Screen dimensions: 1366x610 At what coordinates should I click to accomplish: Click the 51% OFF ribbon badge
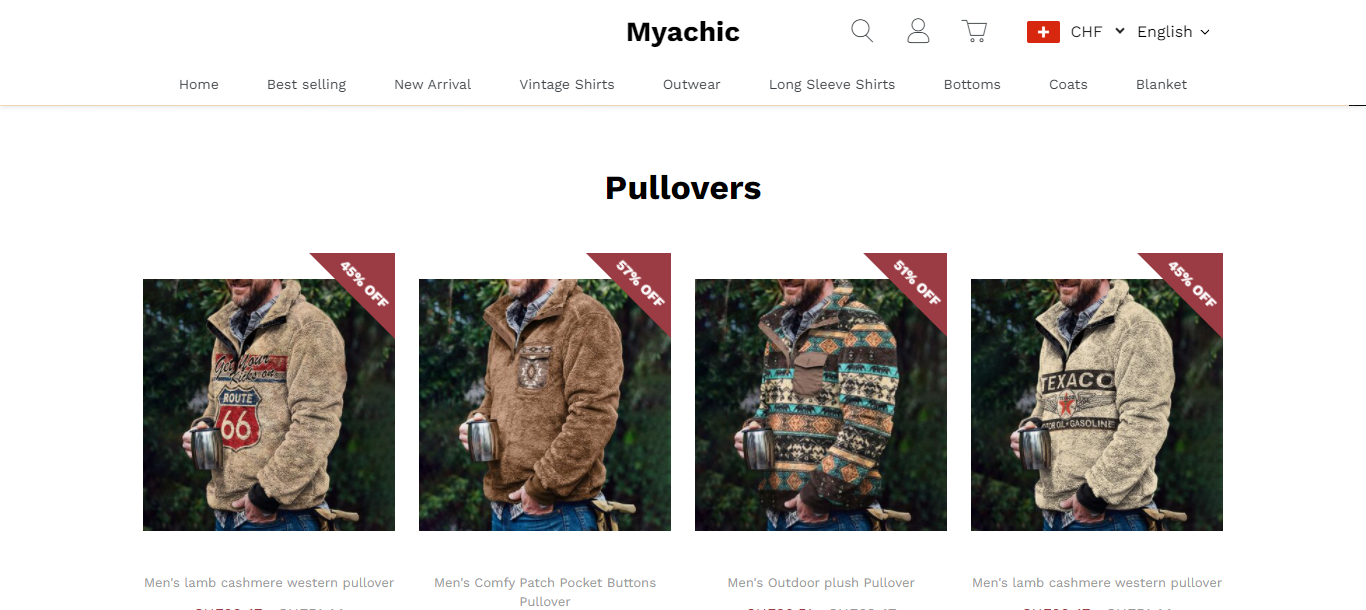(913, 287)
